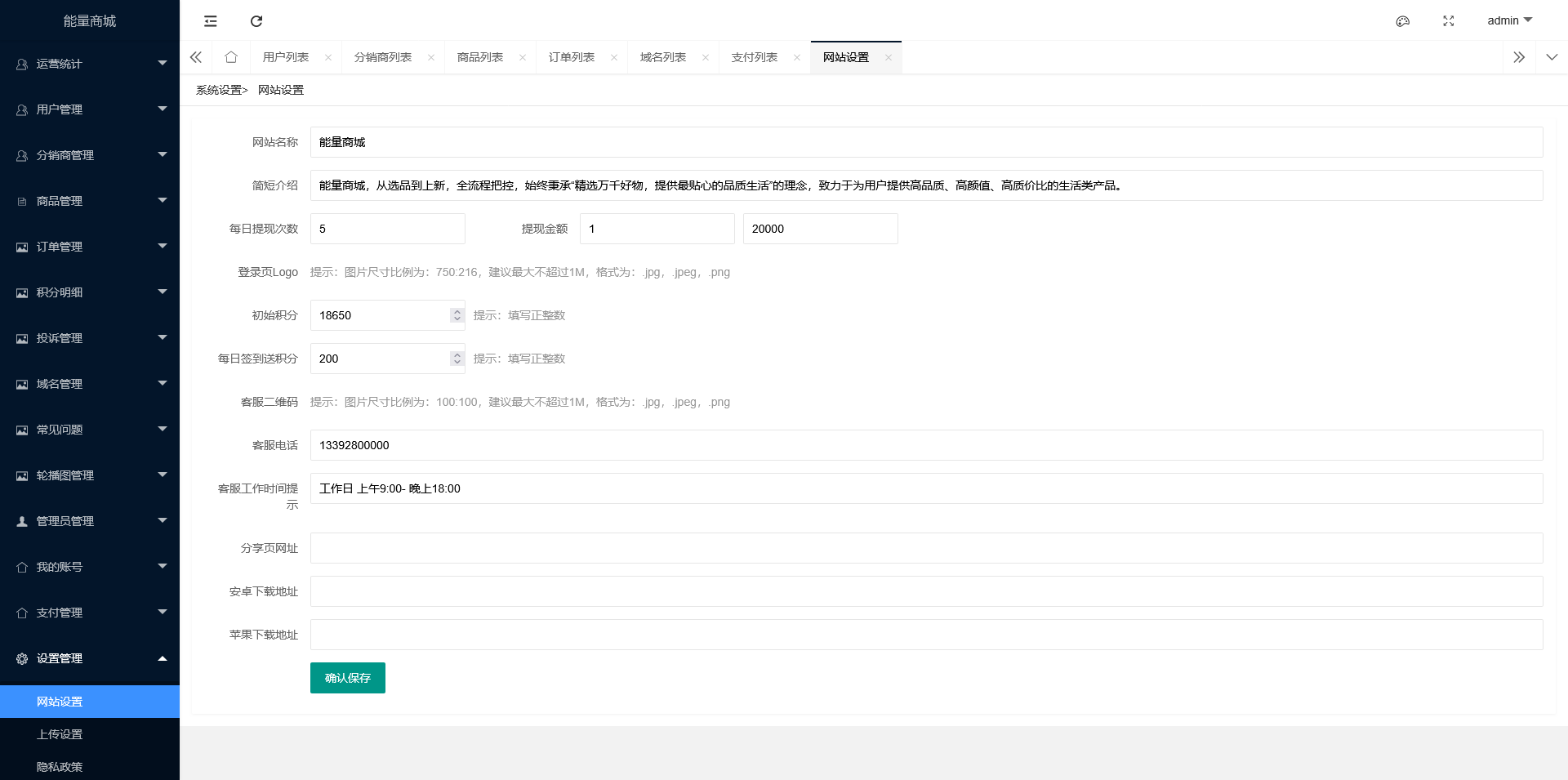Open the tab operations dropdown chevron
Viewport: 1568px width, 780px height.
[x=1552, y=57]
